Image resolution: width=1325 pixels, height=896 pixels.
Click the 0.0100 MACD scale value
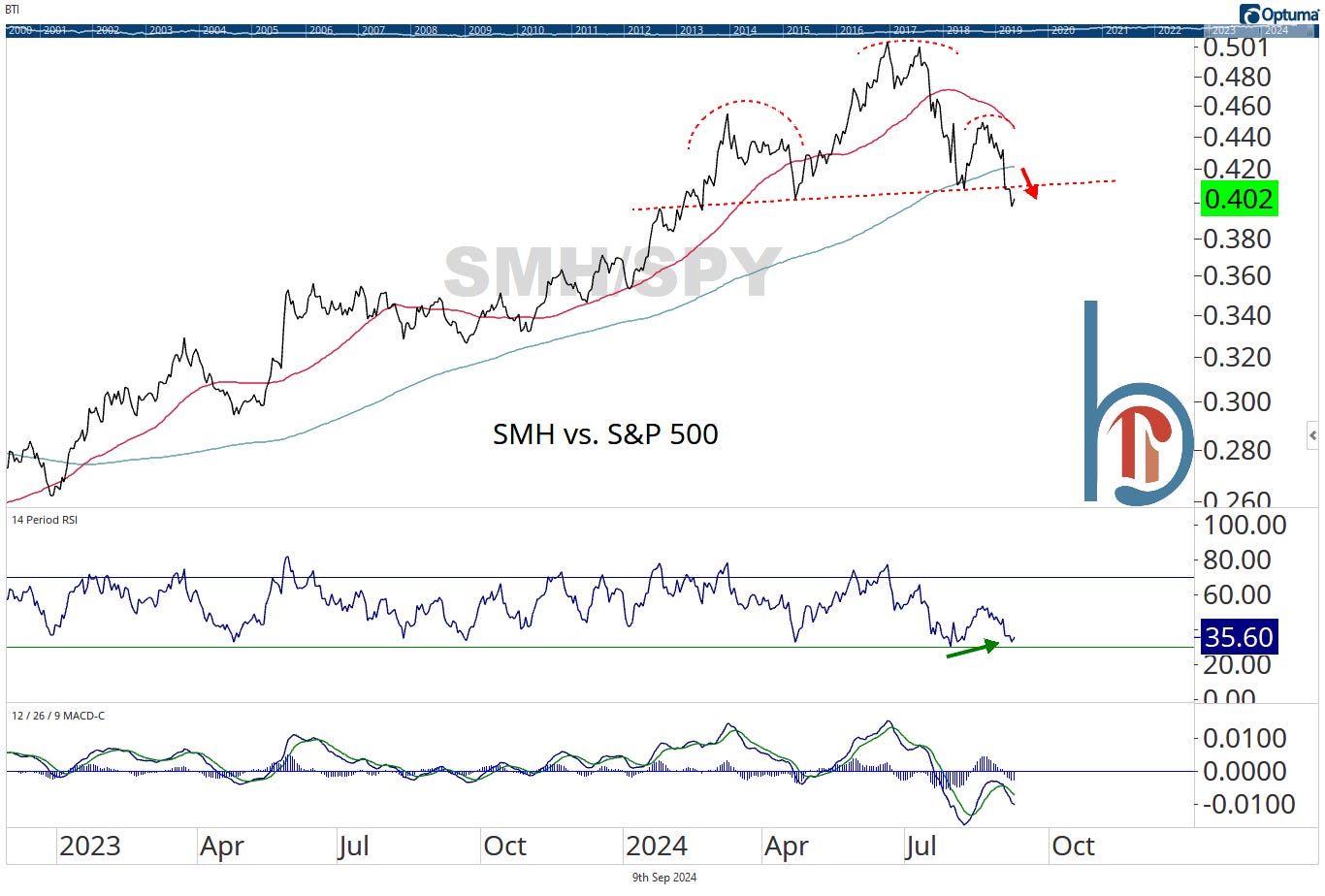point(1244,738)
